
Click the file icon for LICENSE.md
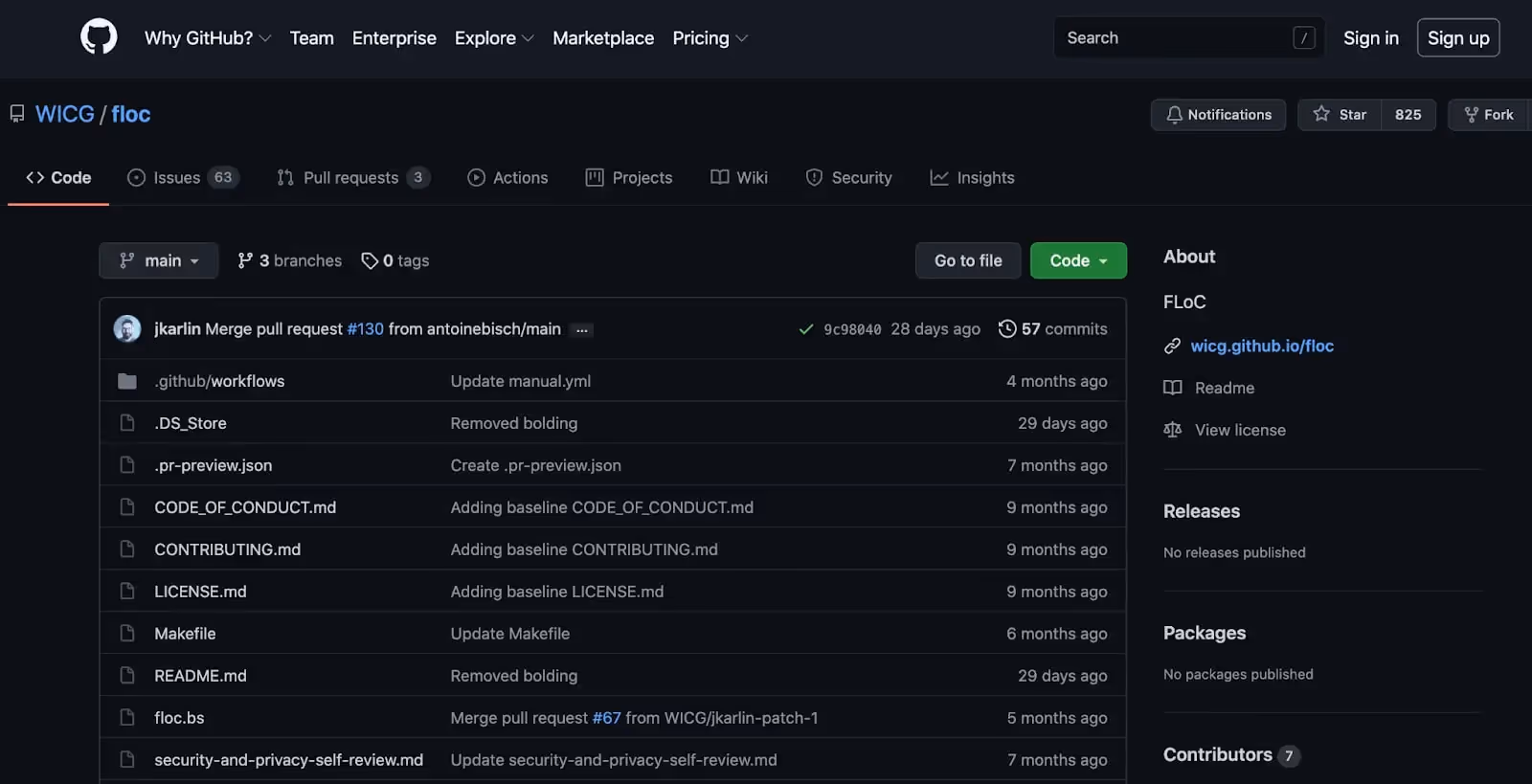click(x=127, y=592)
